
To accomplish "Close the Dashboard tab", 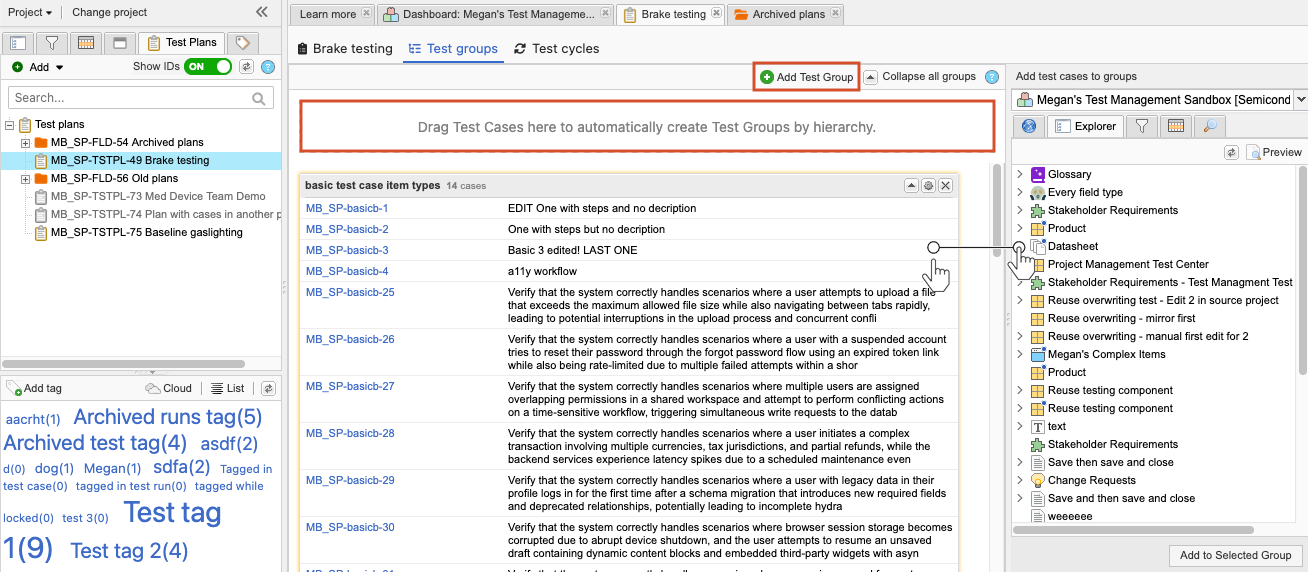I will [x=603, y=14].
